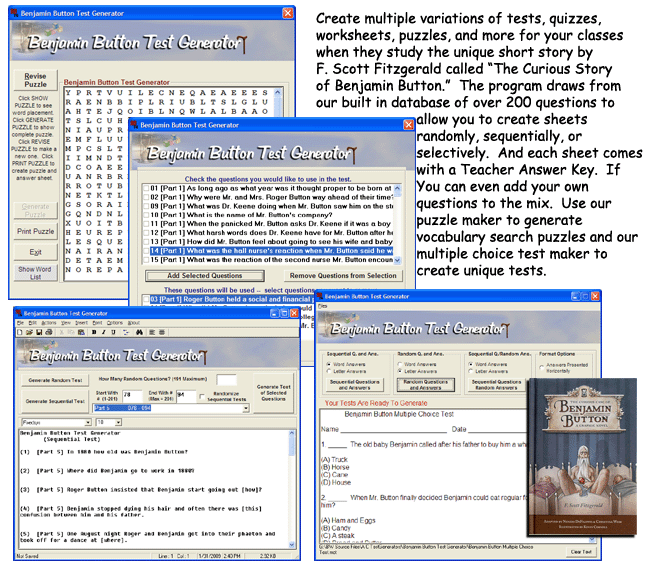Click the binoculars Find icon

(139, 332)
